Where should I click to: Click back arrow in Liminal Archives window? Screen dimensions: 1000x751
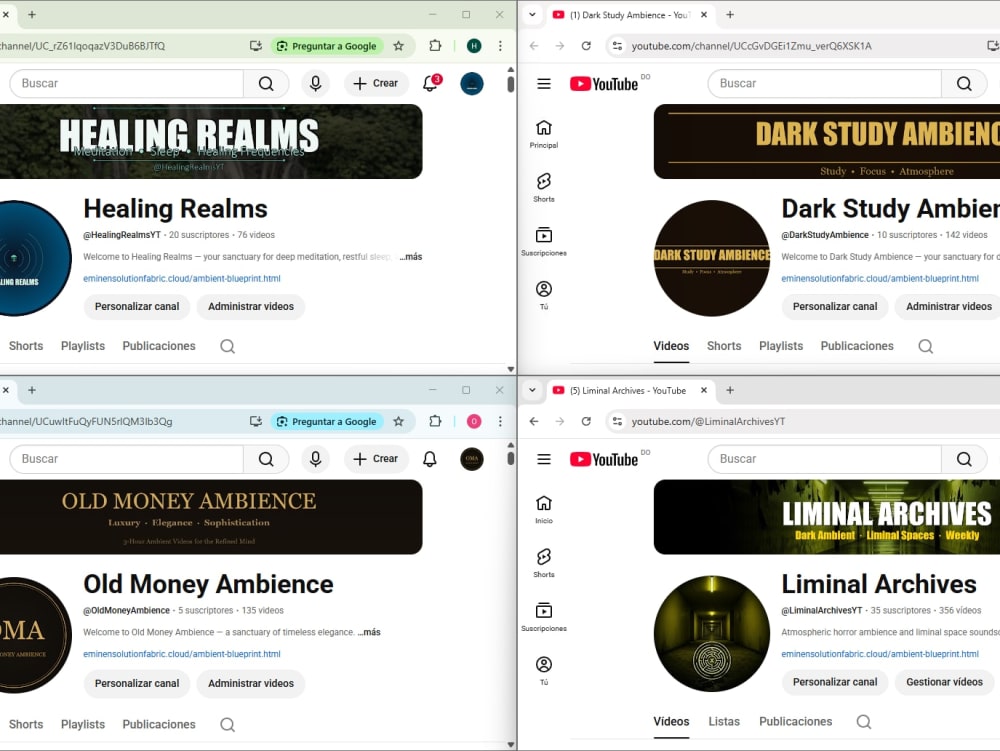tap(534, 421)
